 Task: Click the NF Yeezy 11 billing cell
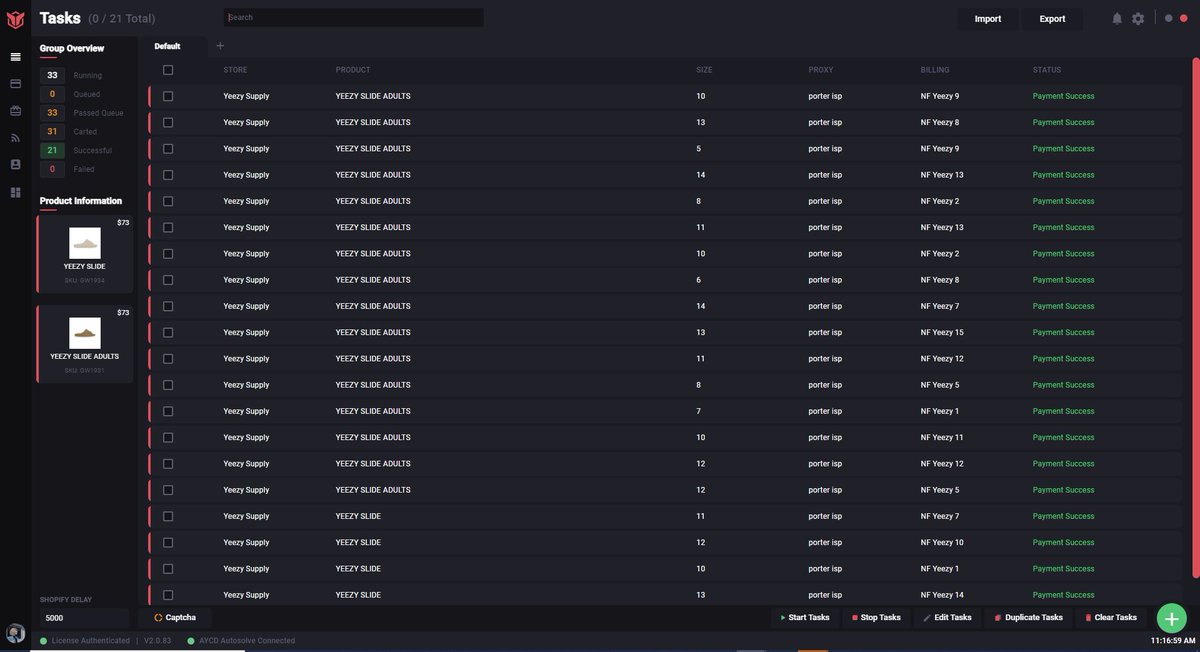942,437
